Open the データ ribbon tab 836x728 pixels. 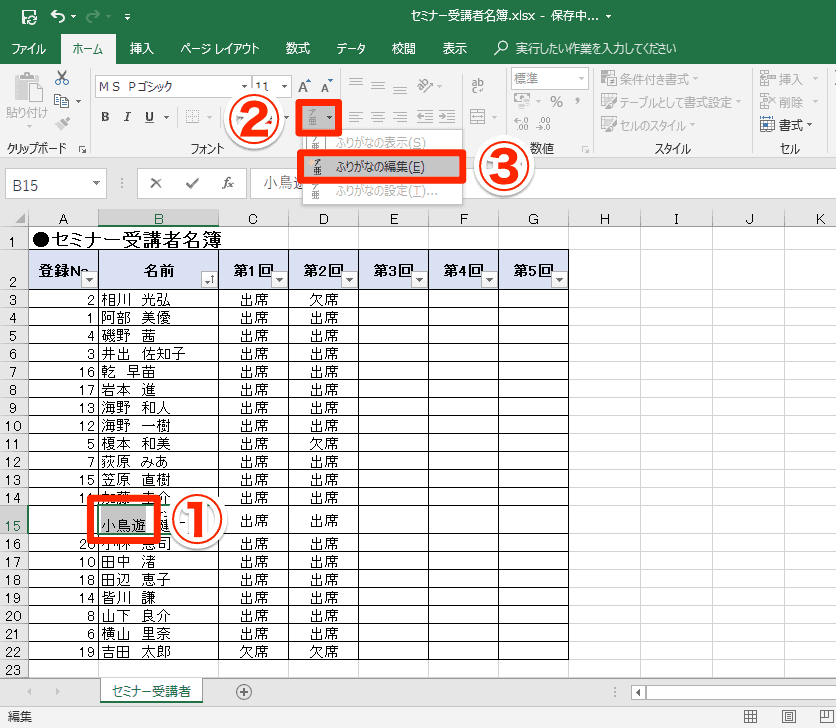(x=350, y=48)
